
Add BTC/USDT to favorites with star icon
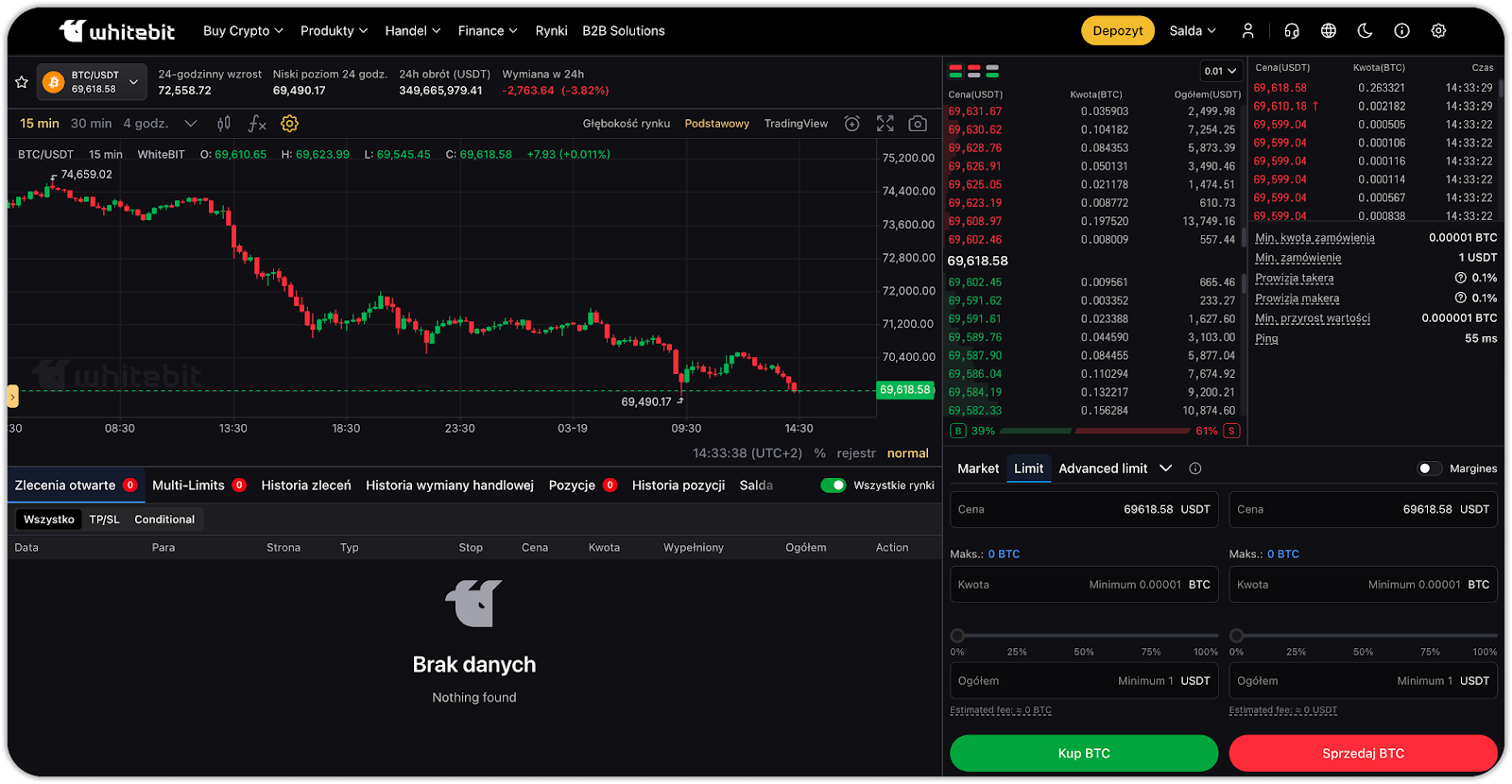click(22, 82)
